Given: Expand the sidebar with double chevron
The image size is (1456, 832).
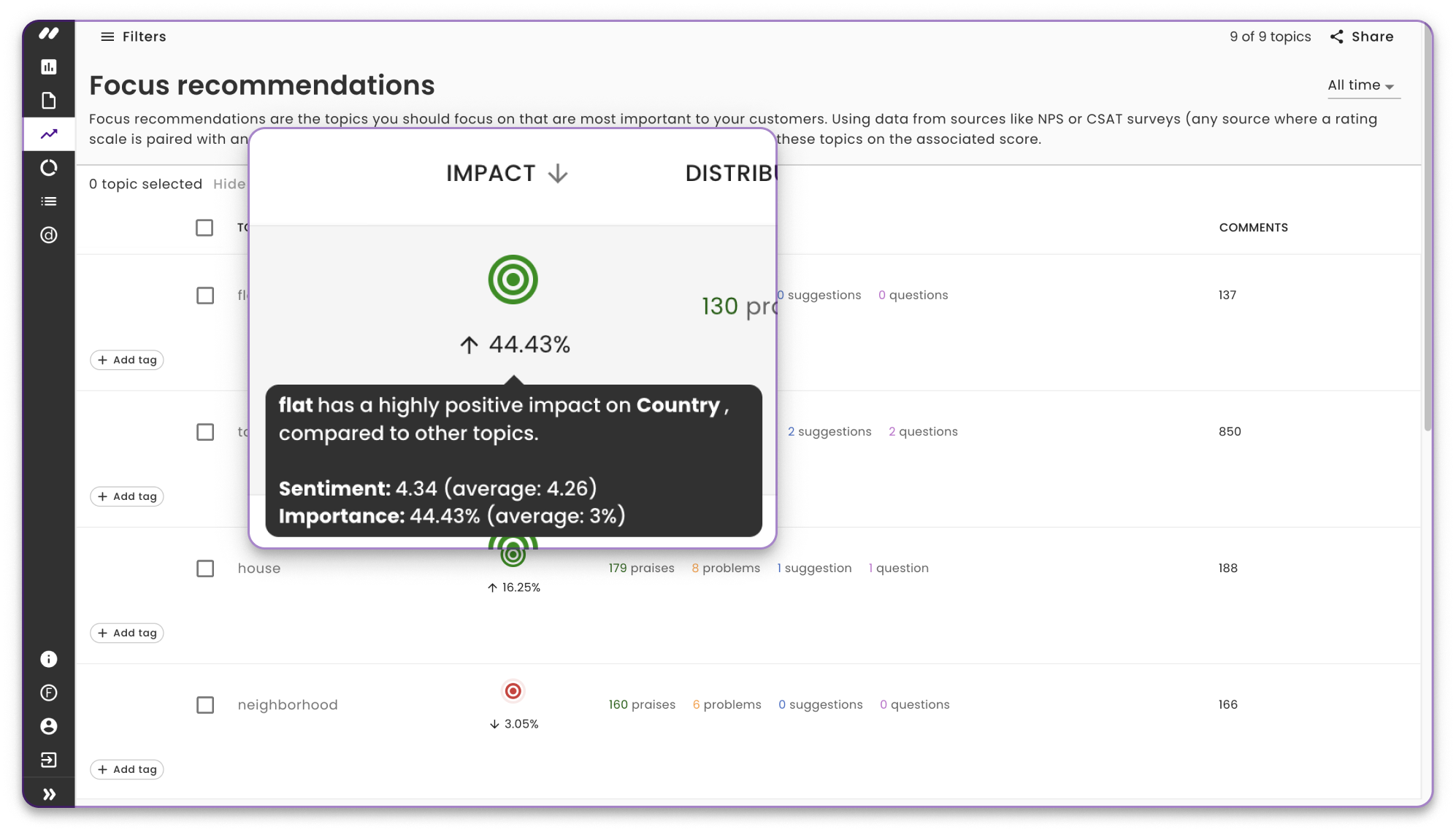Looking at the screenshot, I should [x=49, y=794].
